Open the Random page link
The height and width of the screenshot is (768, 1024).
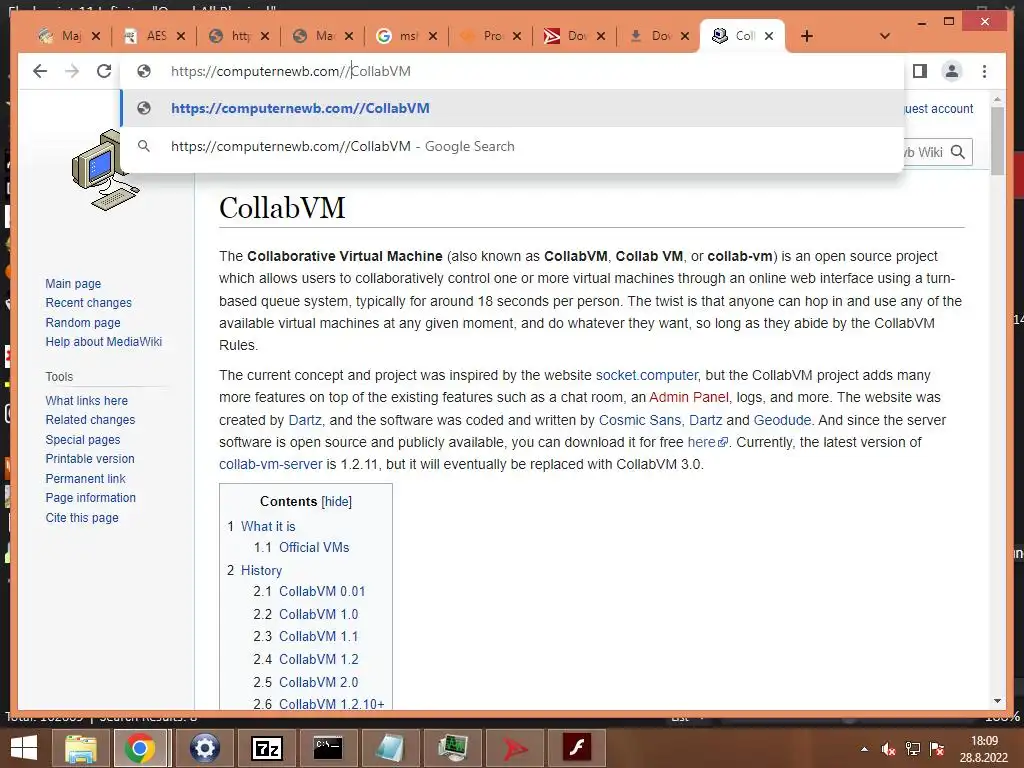(83, 322)
